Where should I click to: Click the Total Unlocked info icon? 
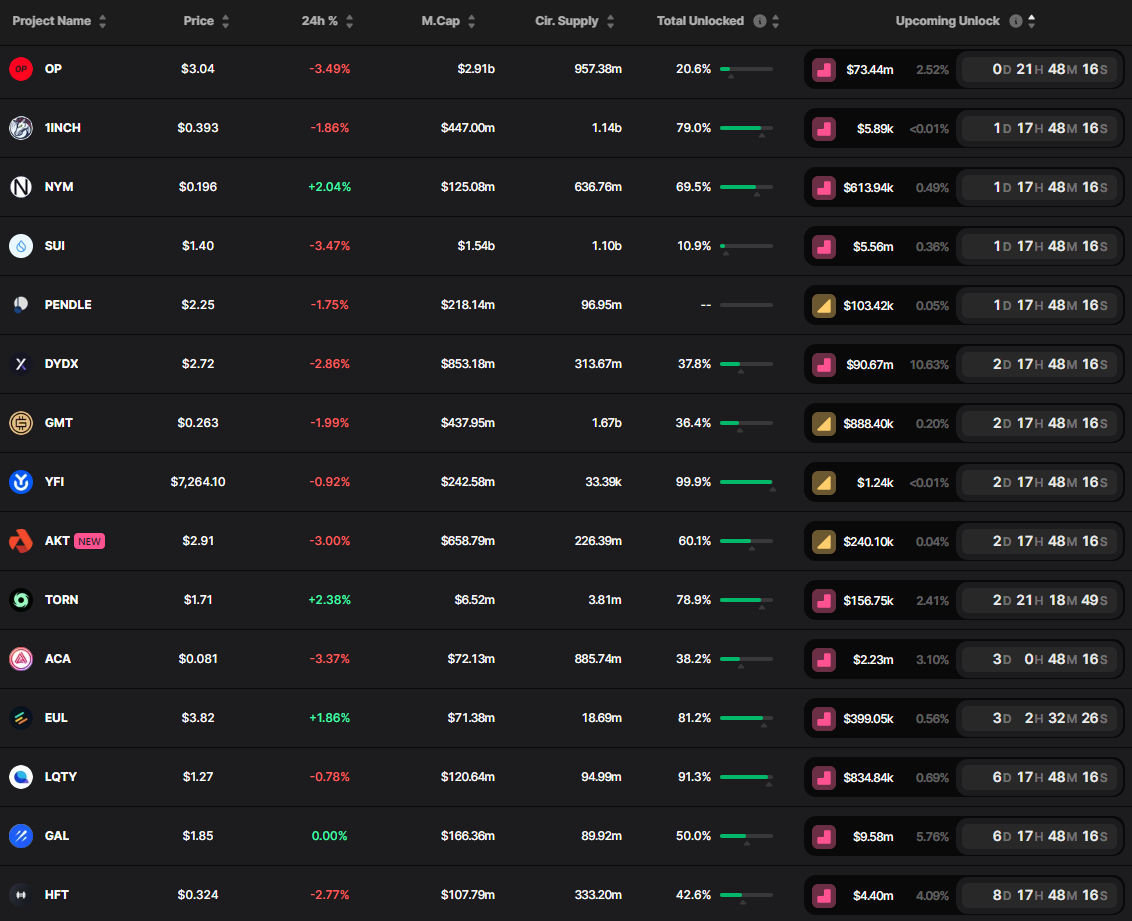[x=759, y=21]
